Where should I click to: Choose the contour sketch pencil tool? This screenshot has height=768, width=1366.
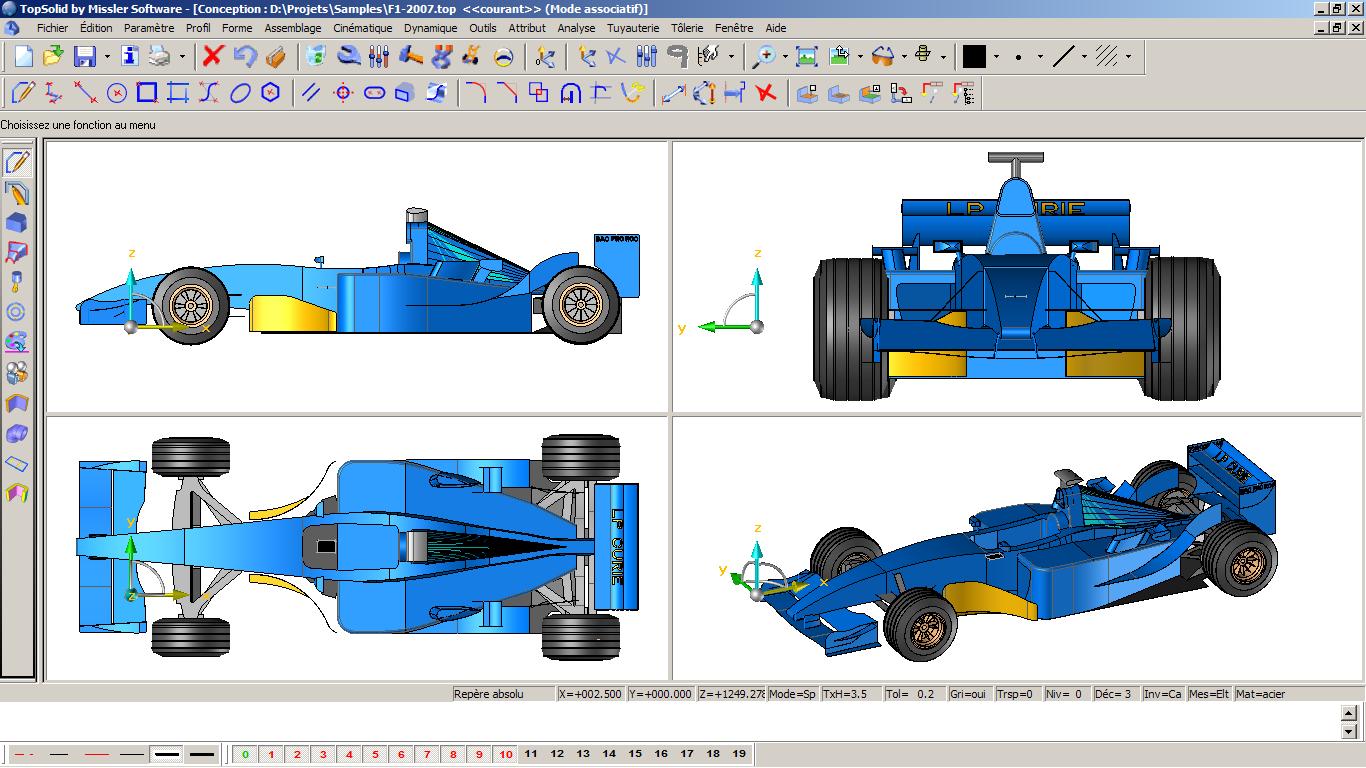pyautogui.click(x=22, y=94)
